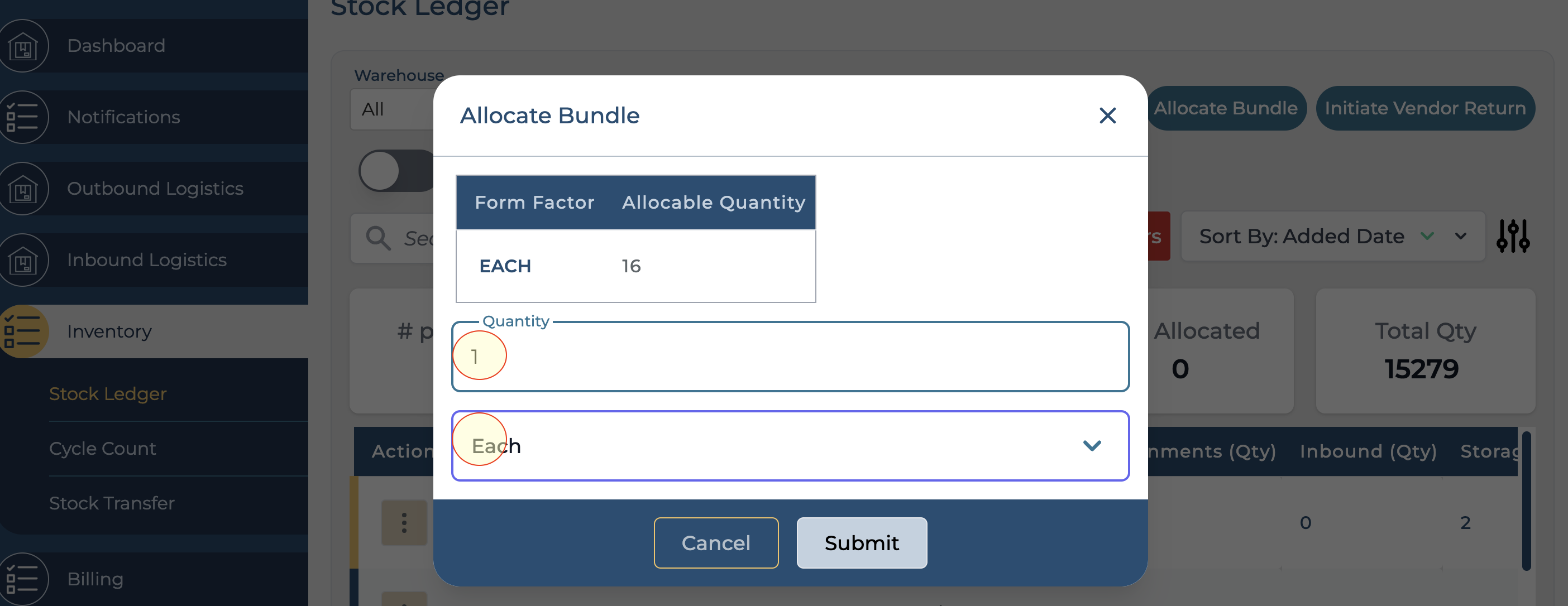The image size is (1568, 606).
Task: Go to Cycle Count submenu
Action: click(102, 449)
